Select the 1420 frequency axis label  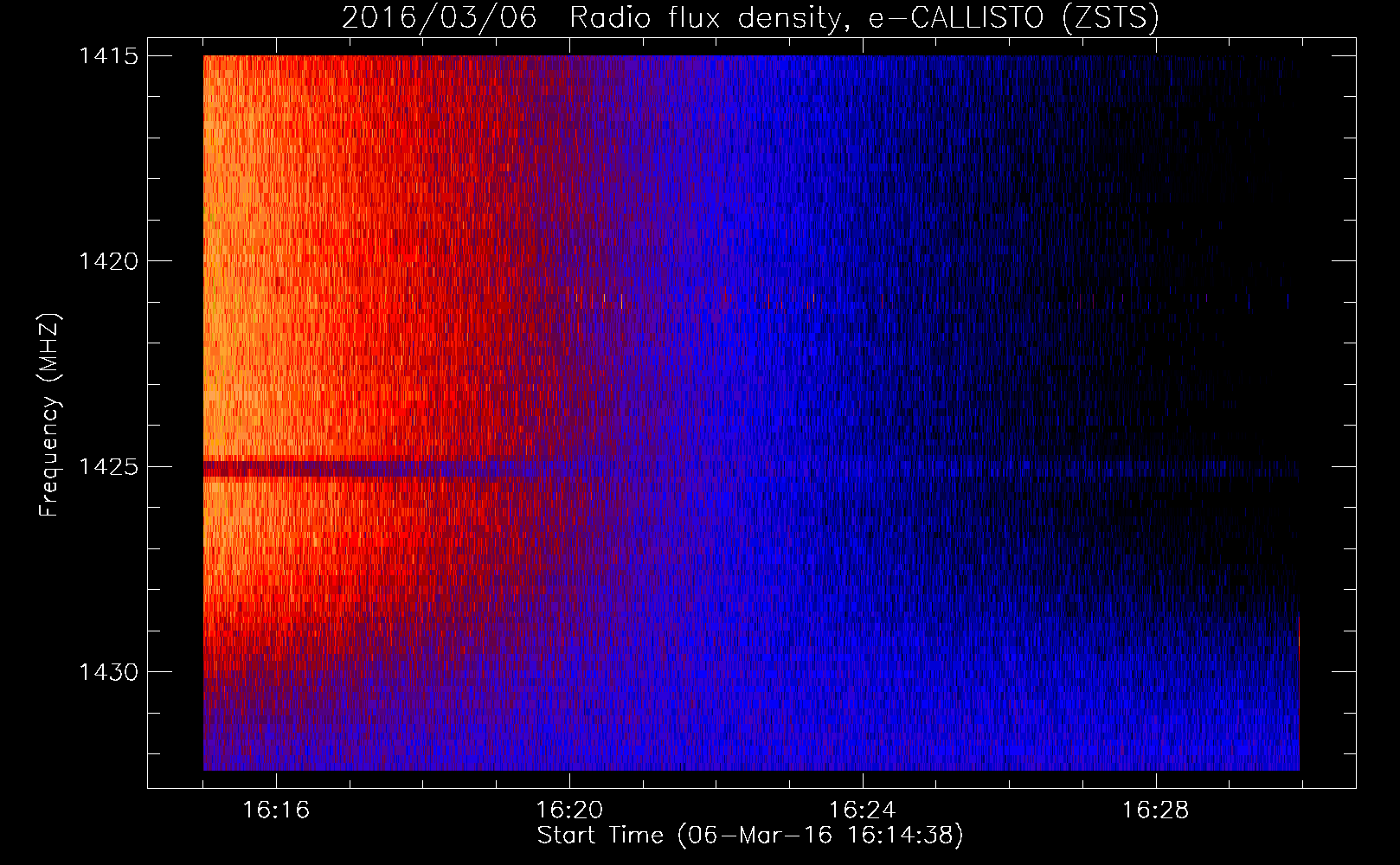click(x=108, y=261)
